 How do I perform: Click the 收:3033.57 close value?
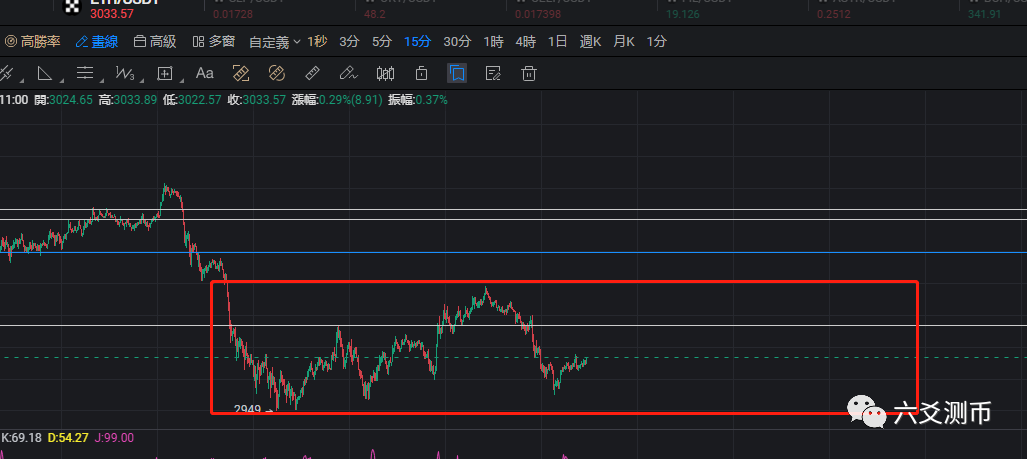(x=256, y=100)
